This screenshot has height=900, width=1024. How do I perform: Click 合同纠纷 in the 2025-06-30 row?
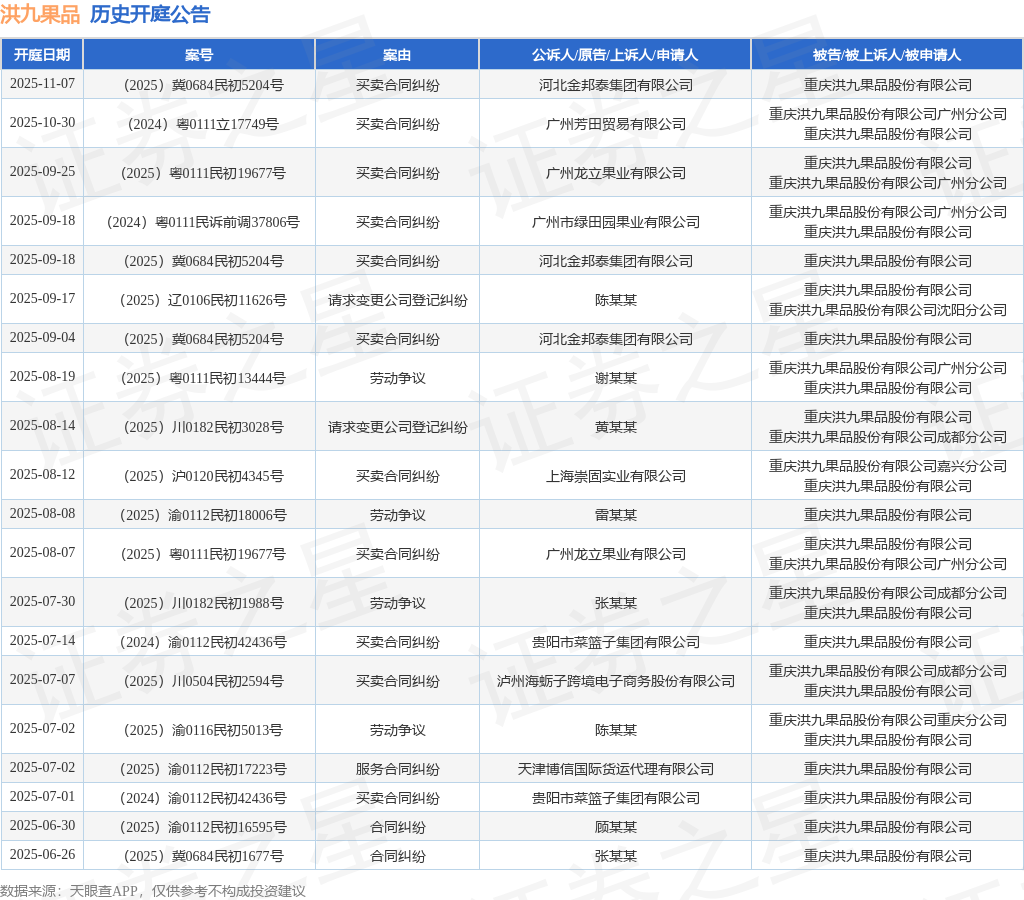(397, 828)
